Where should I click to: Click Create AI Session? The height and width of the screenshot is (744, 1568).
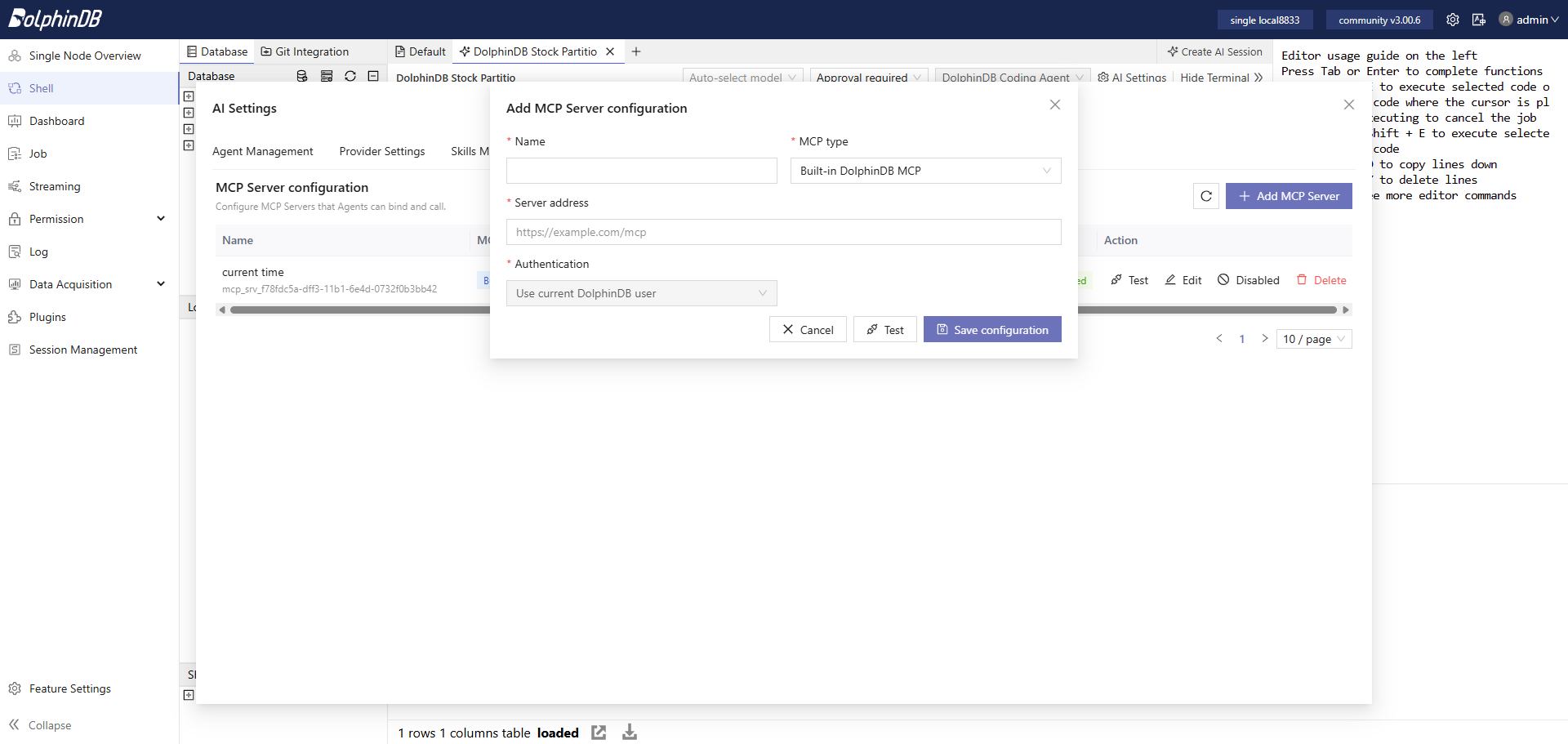(x=1215, y=51)
